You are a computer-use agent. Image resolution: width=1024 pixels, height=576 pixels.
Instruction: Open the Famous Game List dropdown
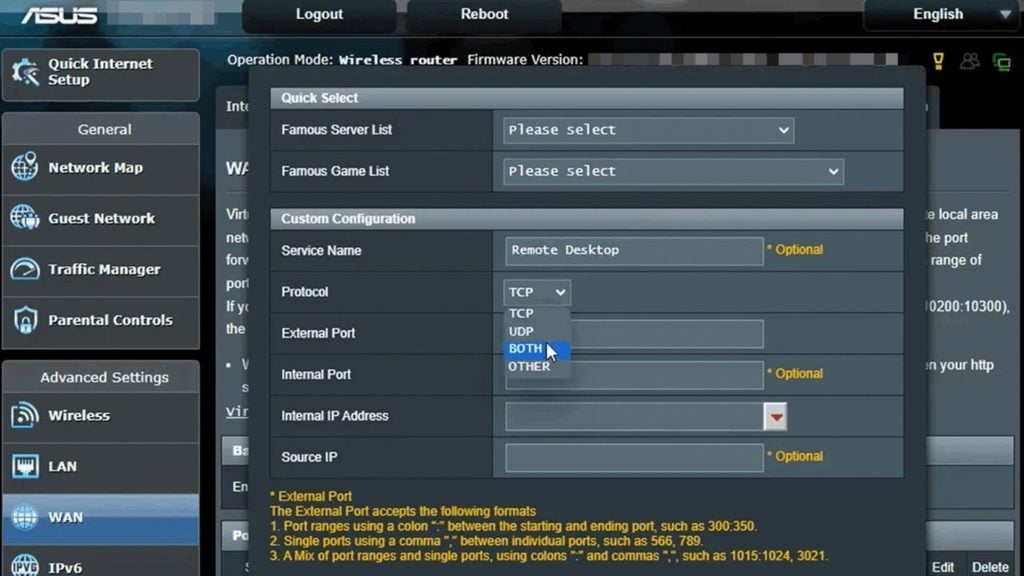point(673,171)
